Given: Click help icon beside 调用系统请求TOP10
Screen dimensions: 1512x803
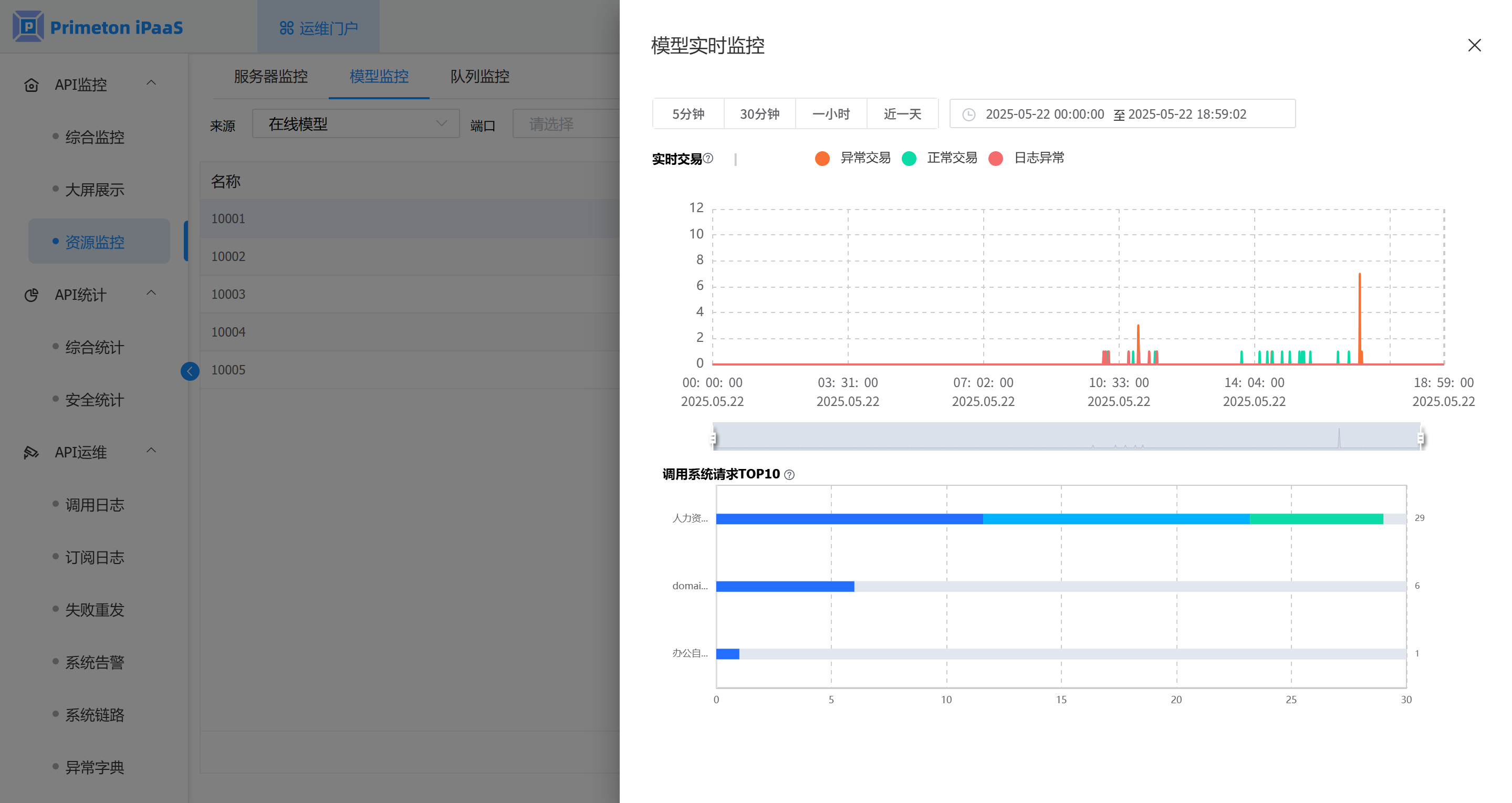Looking at the screenshot, I should [x=789, y=475].
